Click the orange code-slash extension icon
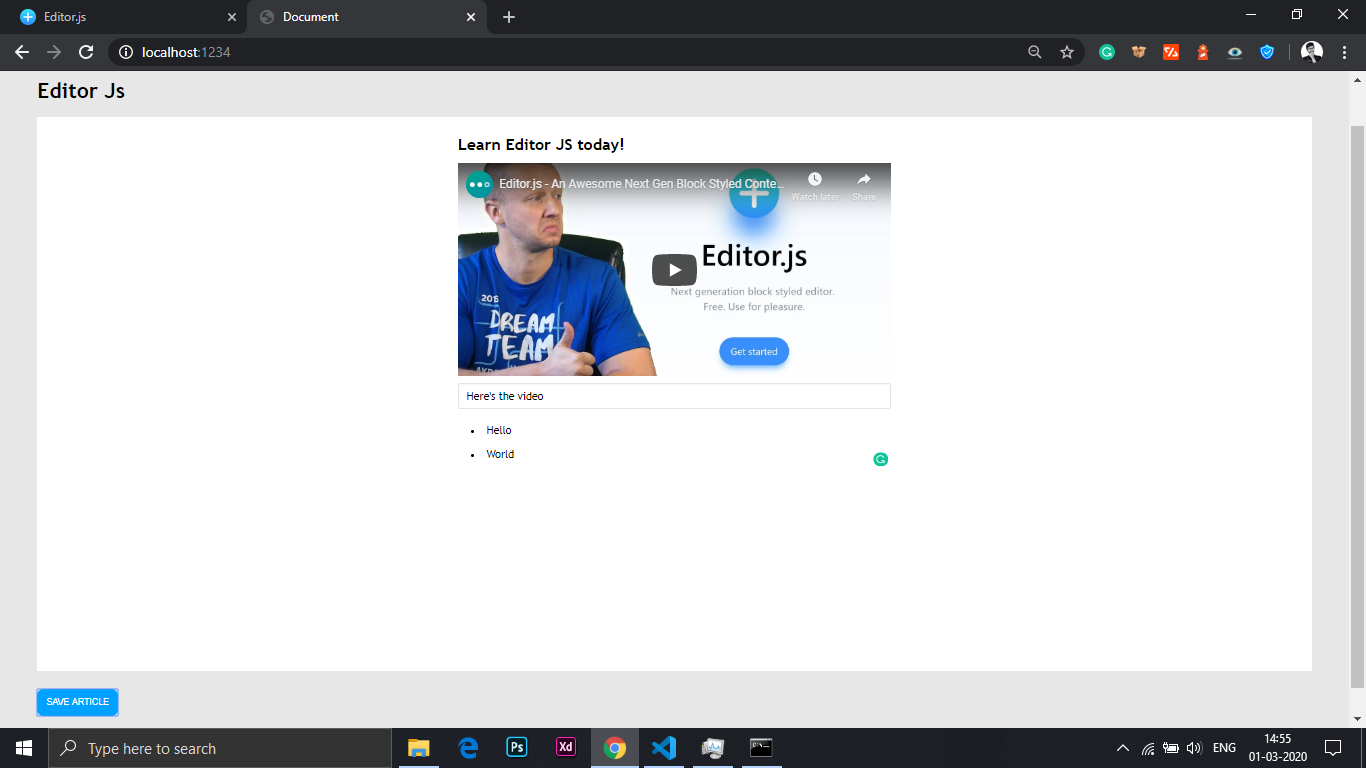Image resolution: width=1366 pixels, height=768 pixels. (1171, 51)
